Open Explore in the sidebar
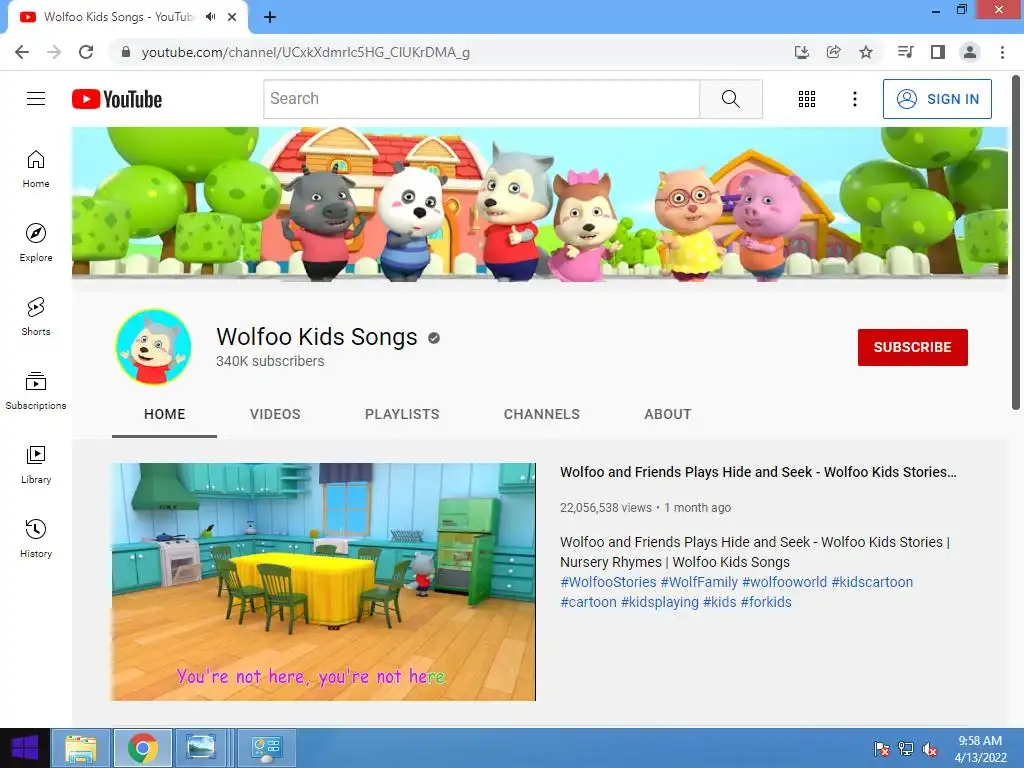This screenshot has height=768, width=1024. [x=36, y=242]
